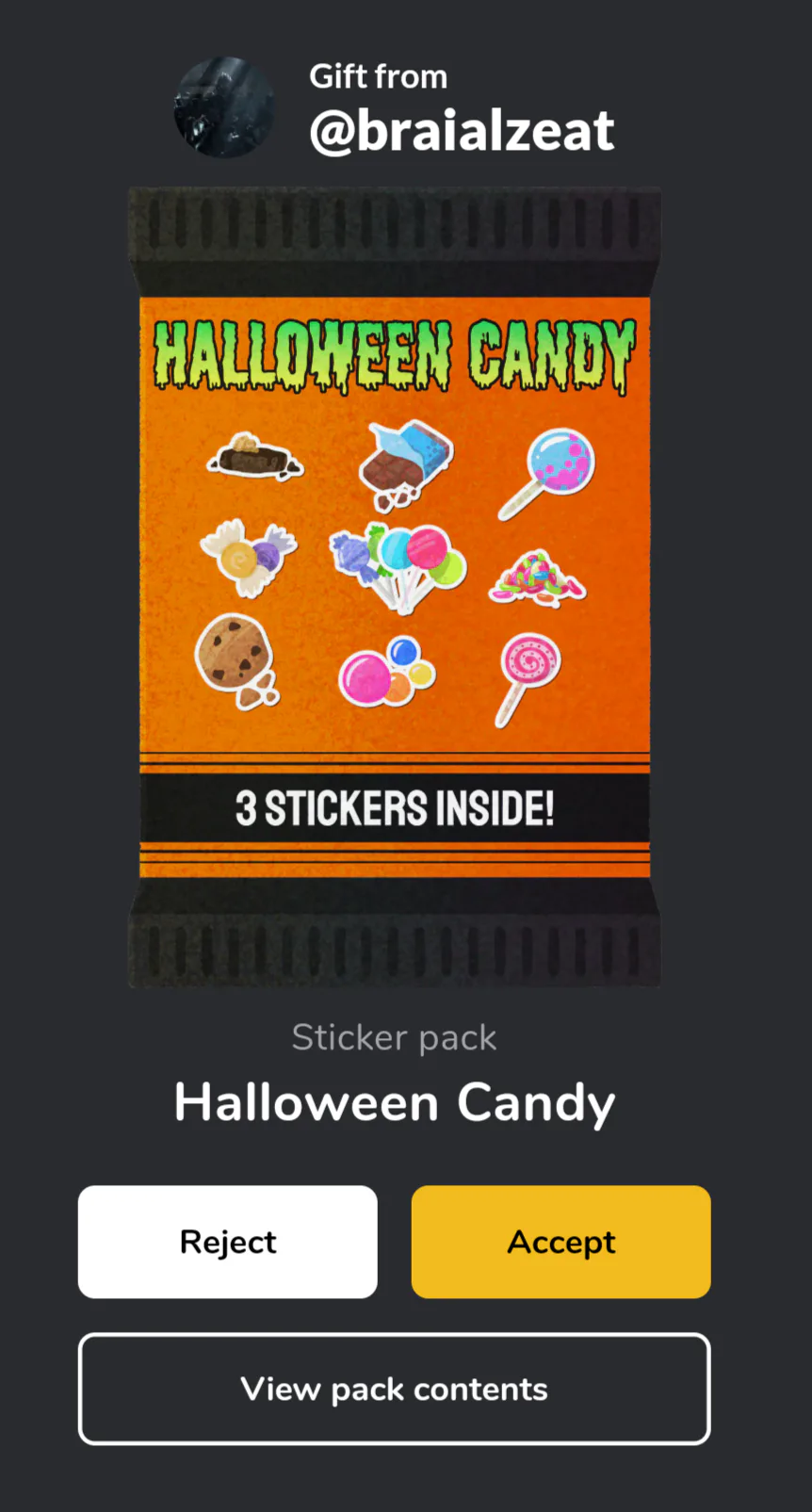
Task: Click the chocolate chip cookie sticker
Action: 237,661
